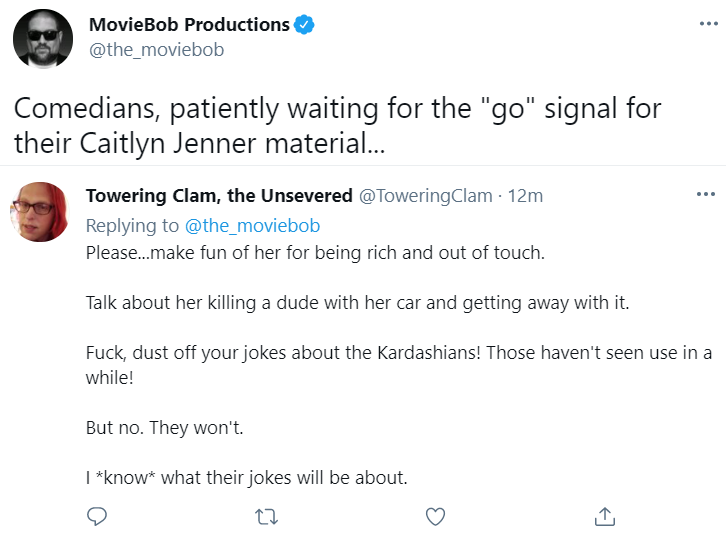Visit the MovieBob Productions display name

[189, 25]
